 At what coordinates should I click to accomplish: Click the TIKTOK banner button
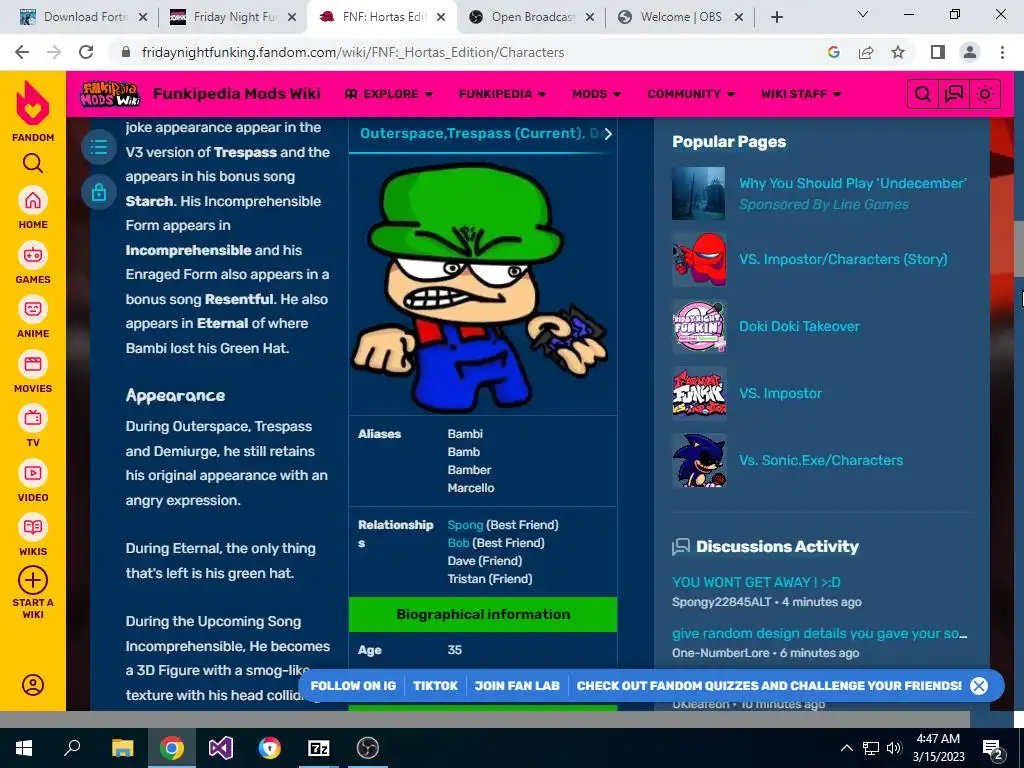436,686
